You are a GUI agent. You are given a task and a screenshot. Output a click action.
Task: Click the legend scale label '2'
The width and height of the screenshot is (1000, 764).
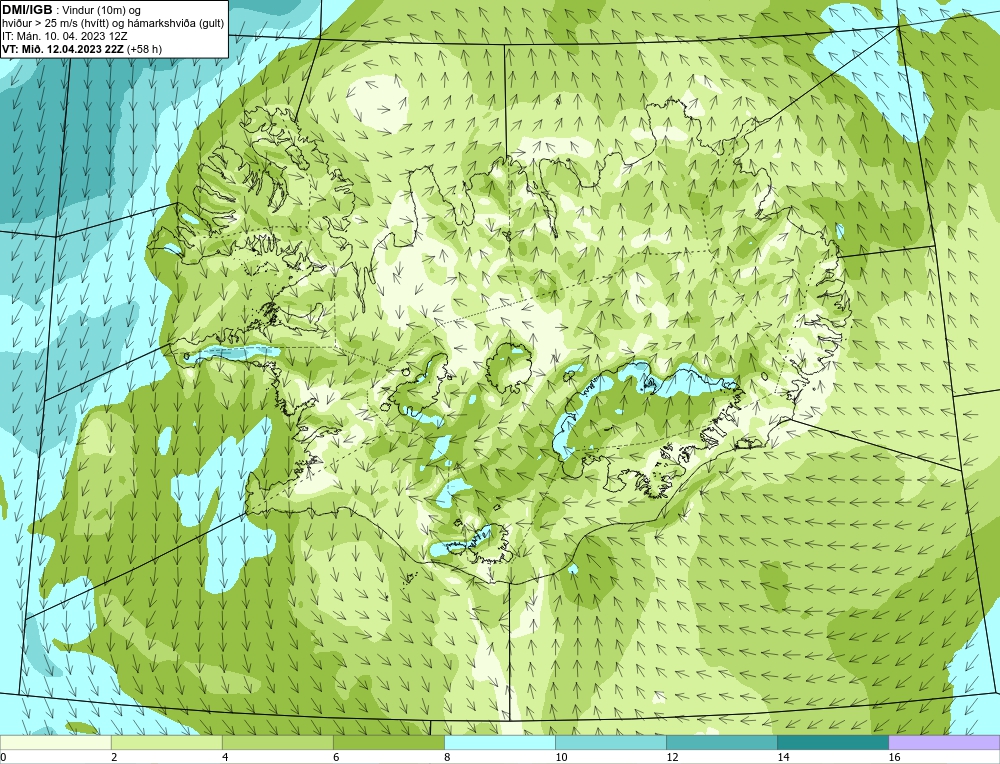point(114,757)
